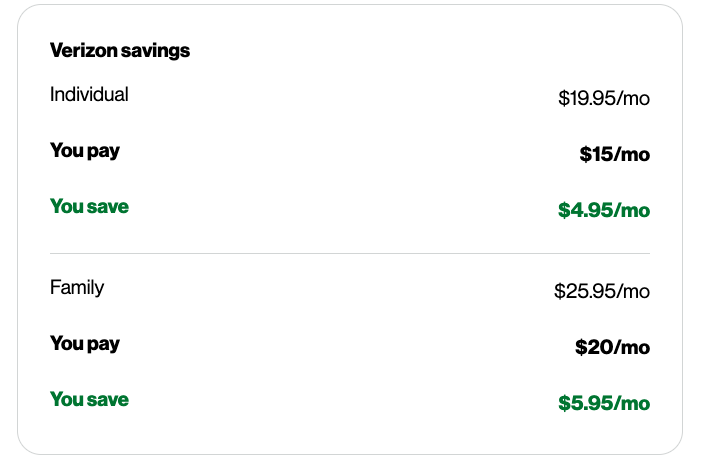Click You pay under Individual plan
The height and width of the screenshot is (461, 703).
[85, 151]
